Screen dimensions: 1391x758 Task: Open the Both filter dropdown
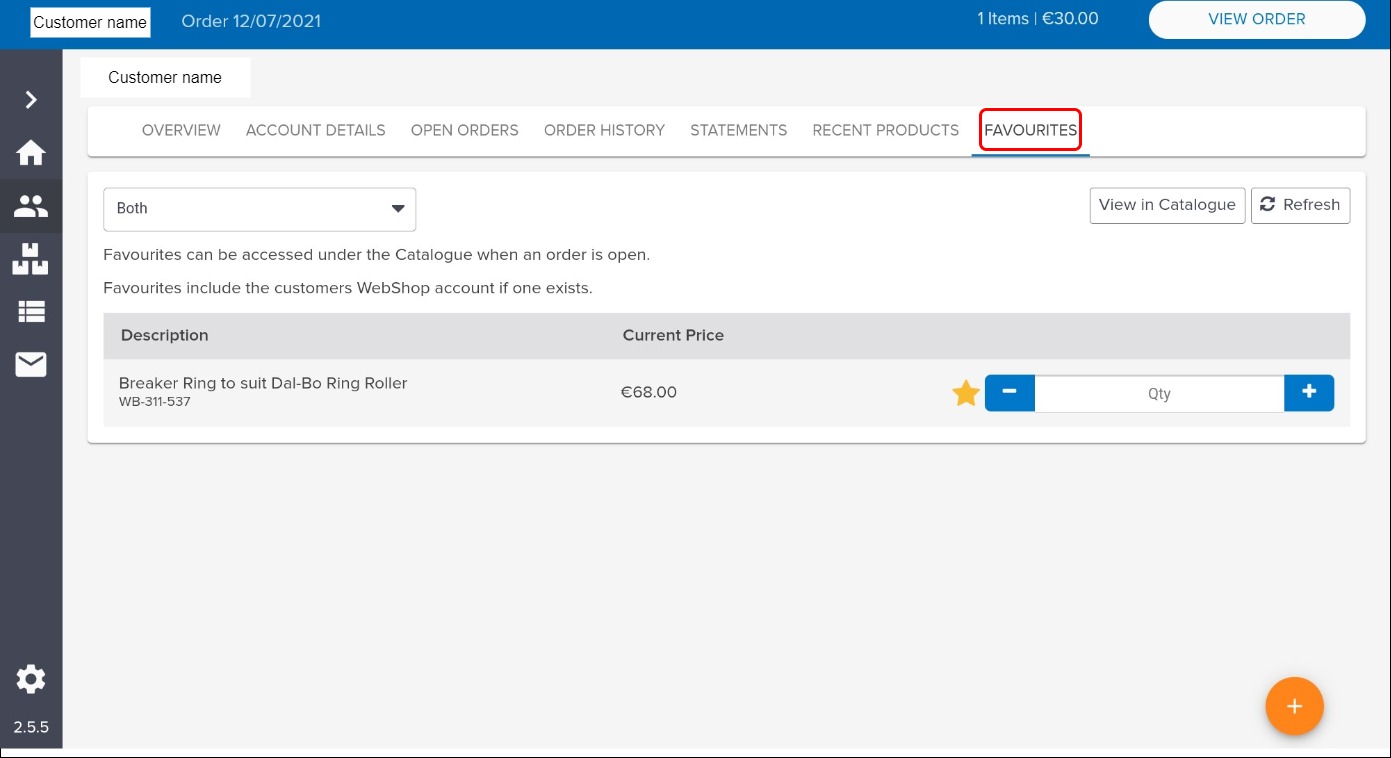259,209
